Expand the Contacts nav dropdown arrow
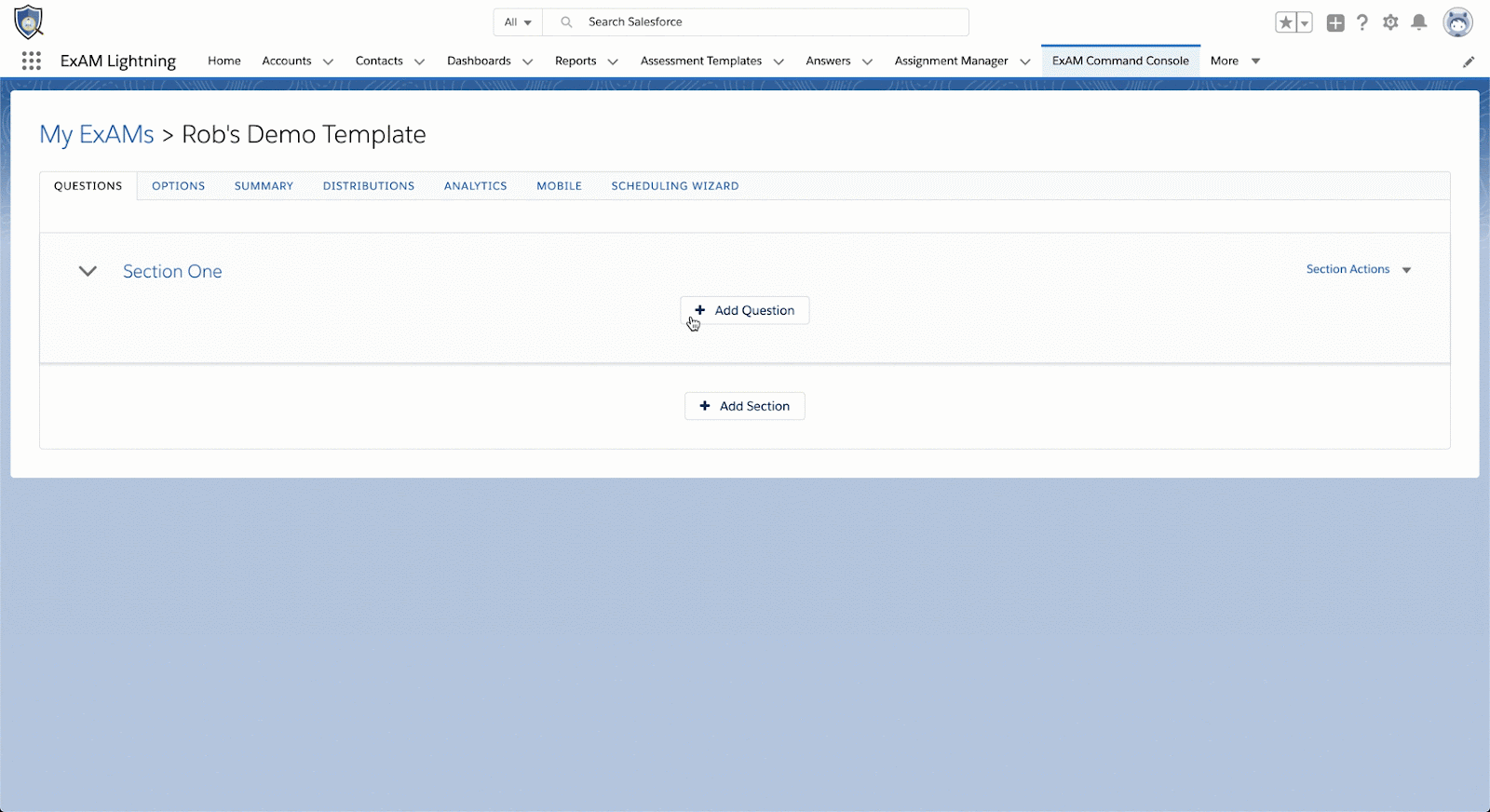 [419, 61]
